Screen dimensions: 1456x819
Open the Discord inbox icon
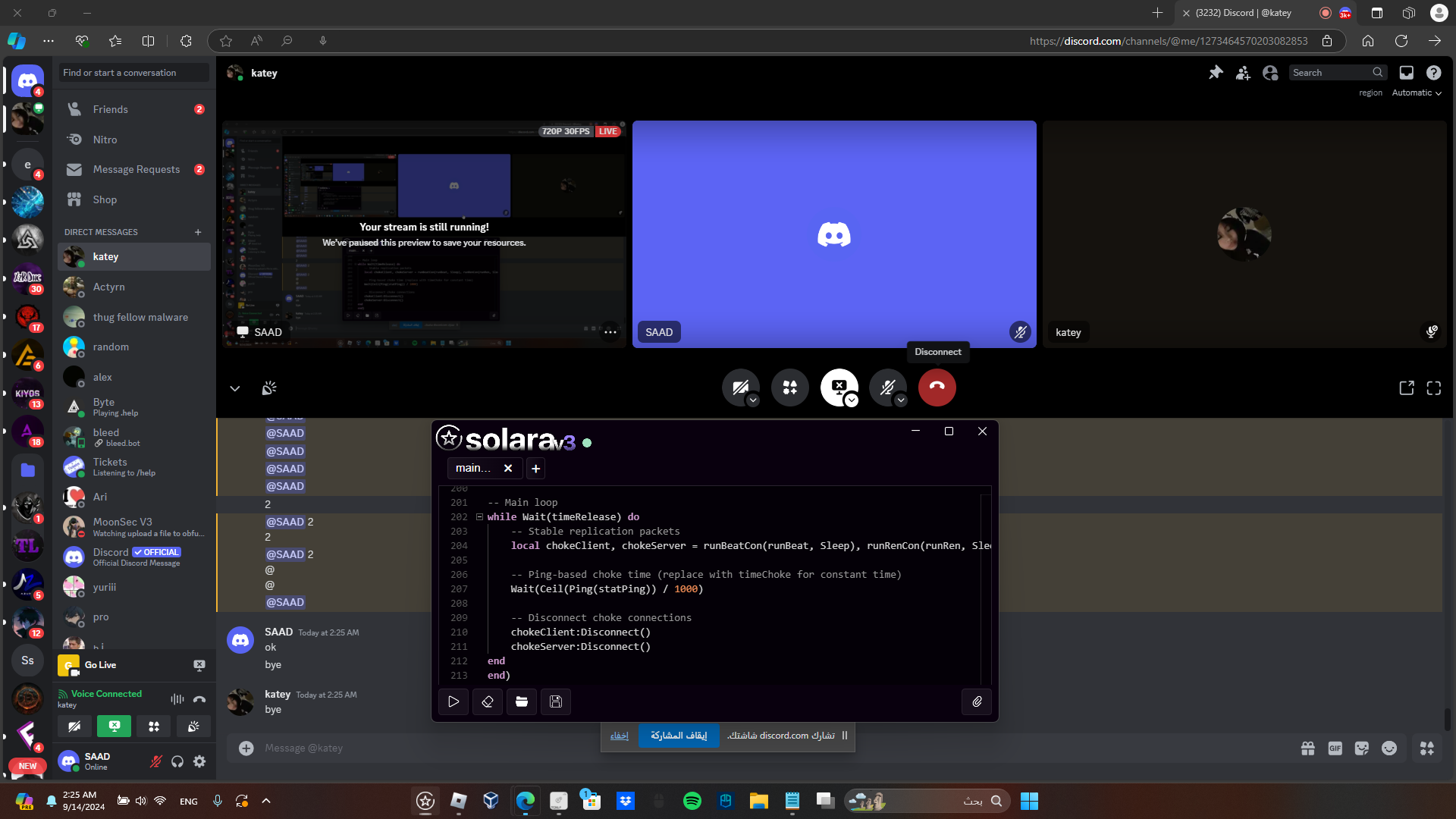pyautogui.click(x=1407, y=73)
